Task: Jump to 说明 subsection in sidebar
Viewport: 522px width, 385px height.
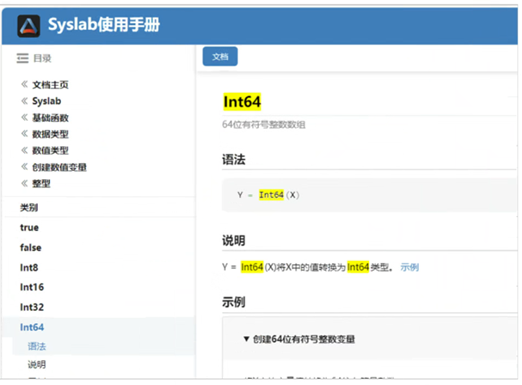Action: point(37,365)
